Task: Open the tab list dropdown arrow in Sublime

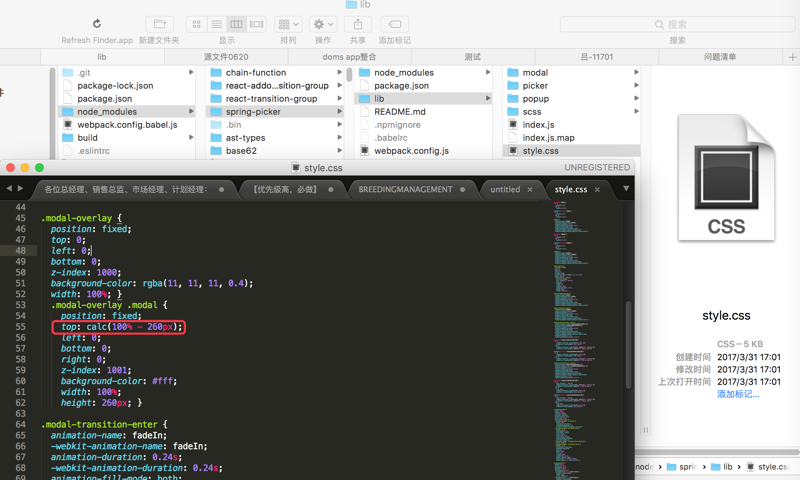Action: [626, 189]
